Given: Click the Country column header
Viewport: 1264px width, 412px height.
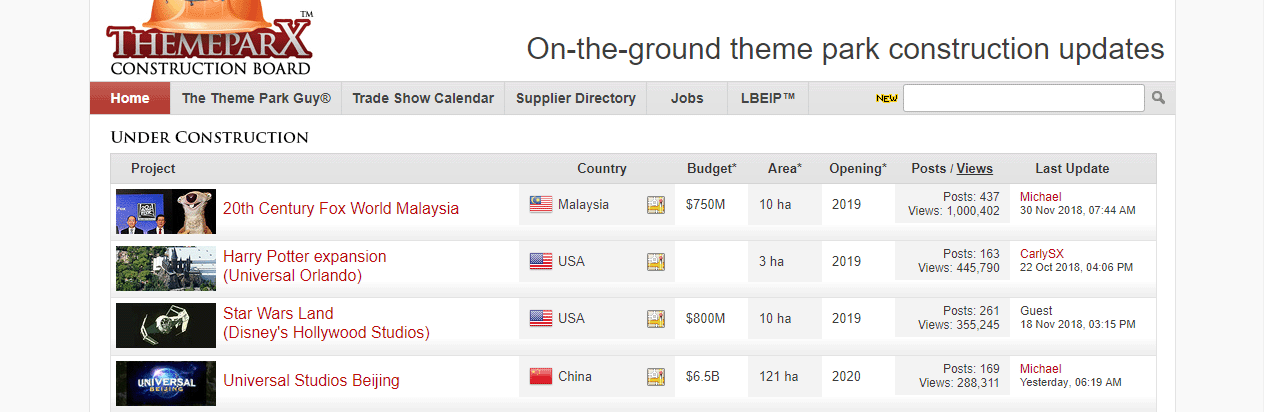Looking at the screenshot, I should point(602,169).
